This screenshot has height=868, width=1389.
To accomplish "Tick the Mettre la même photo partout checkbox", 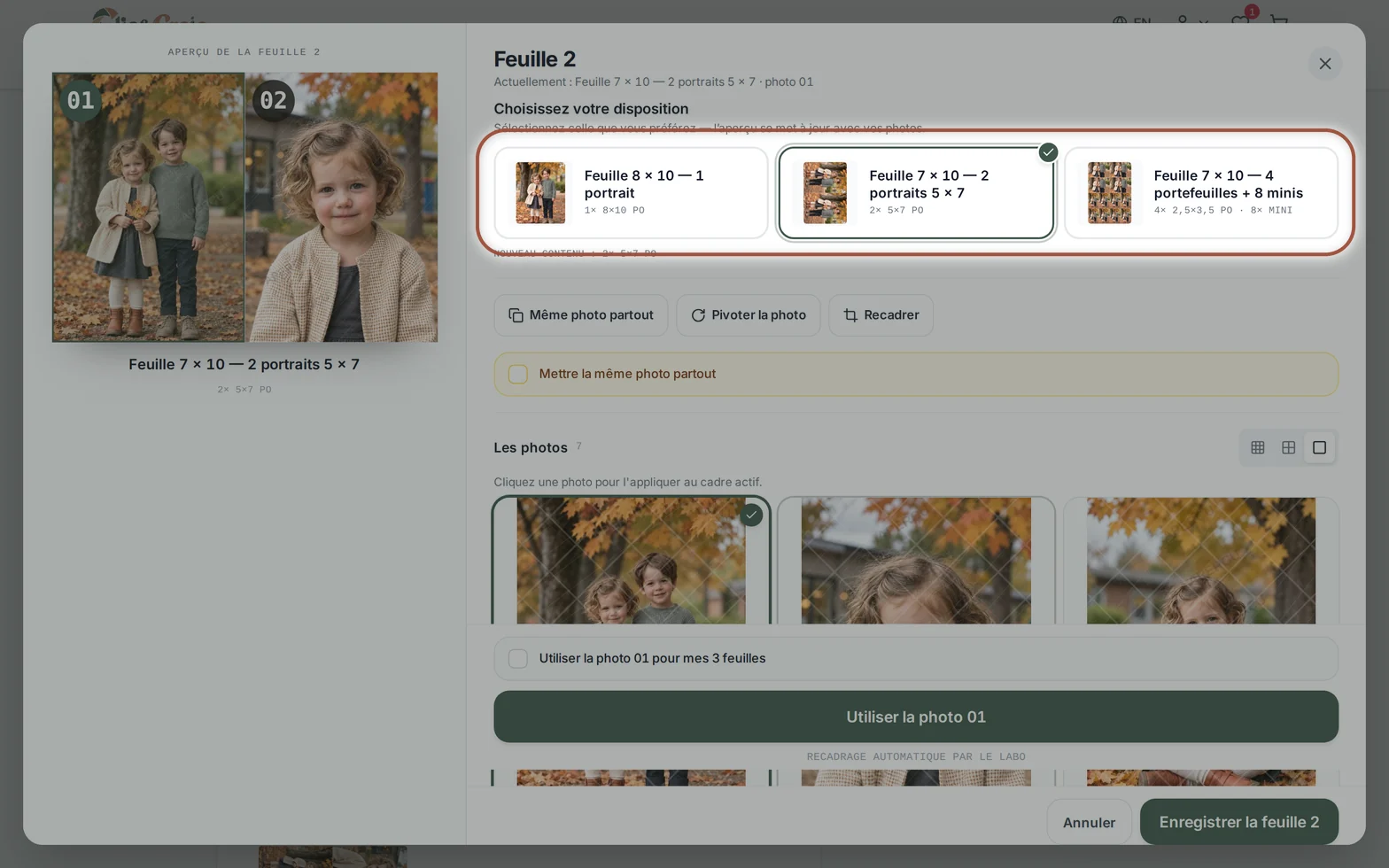I will click(x=518, y=374).
